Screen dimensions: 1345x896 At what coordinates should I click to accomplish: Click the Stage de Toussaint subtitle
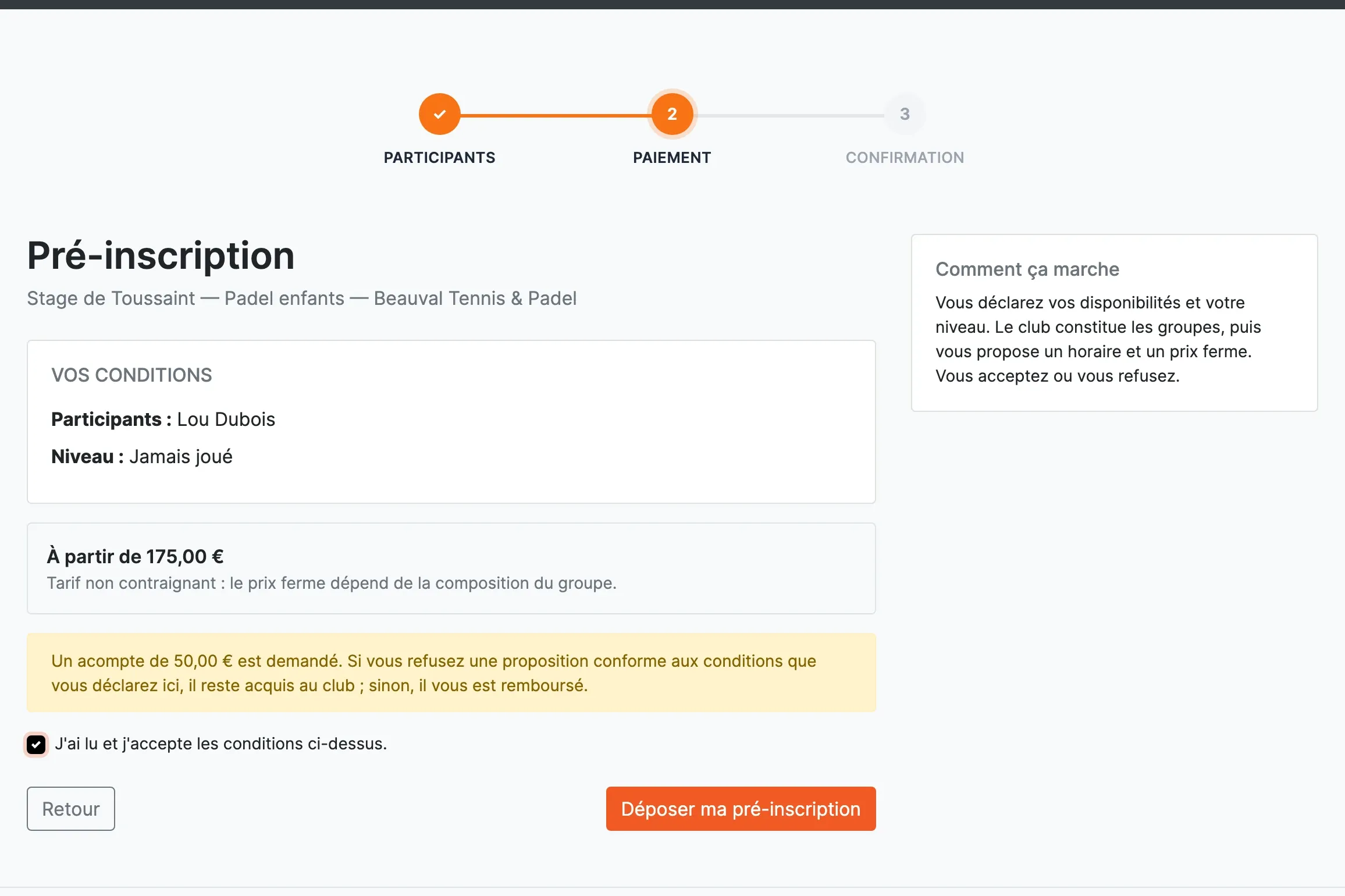[x=302, y=298]
